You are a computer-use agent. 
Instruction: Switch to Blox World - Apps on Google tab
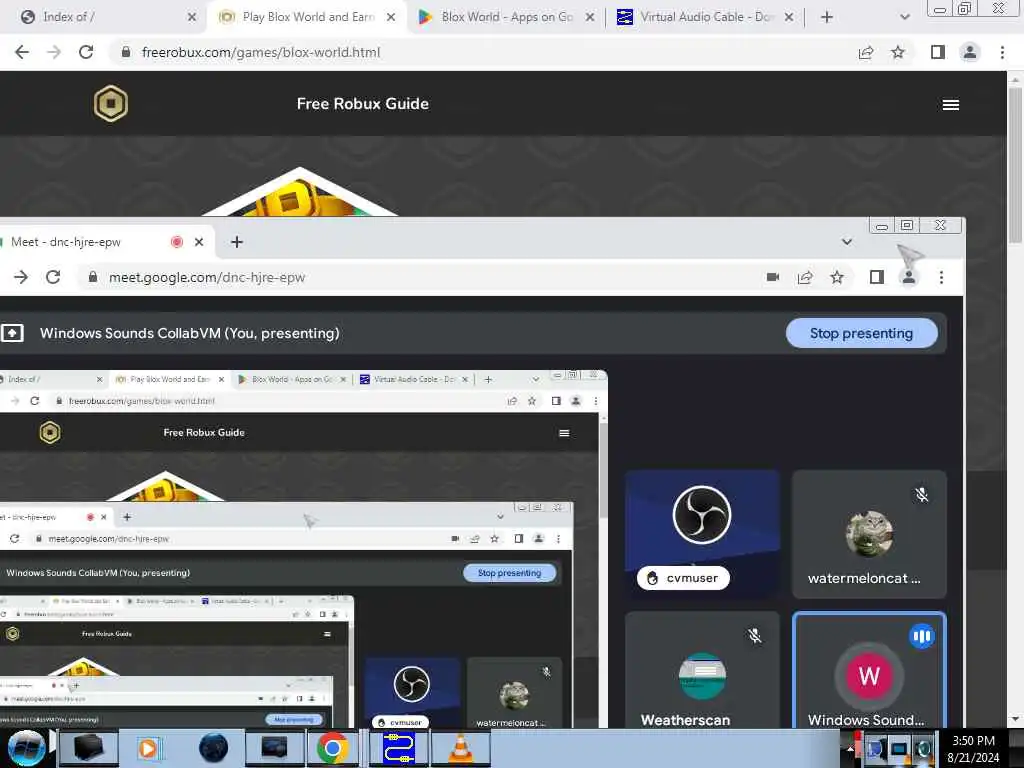point(506,17)
